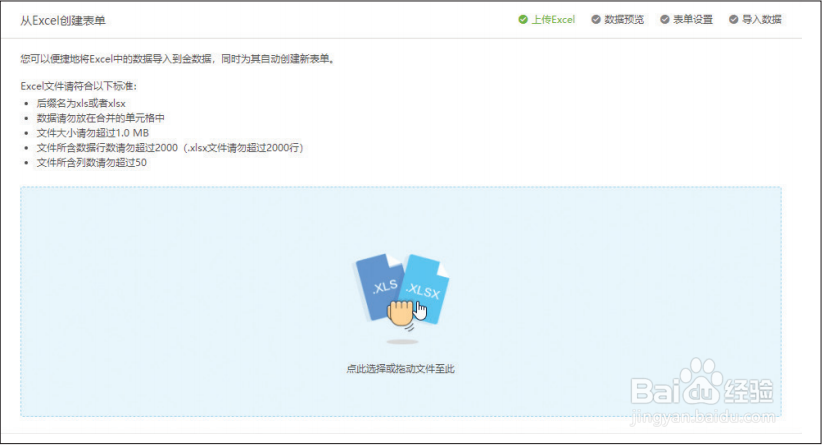Click the text 数据请勿放在合并的单元格中
The width and height of the screenshot is (822, 446).
point(101,118)
